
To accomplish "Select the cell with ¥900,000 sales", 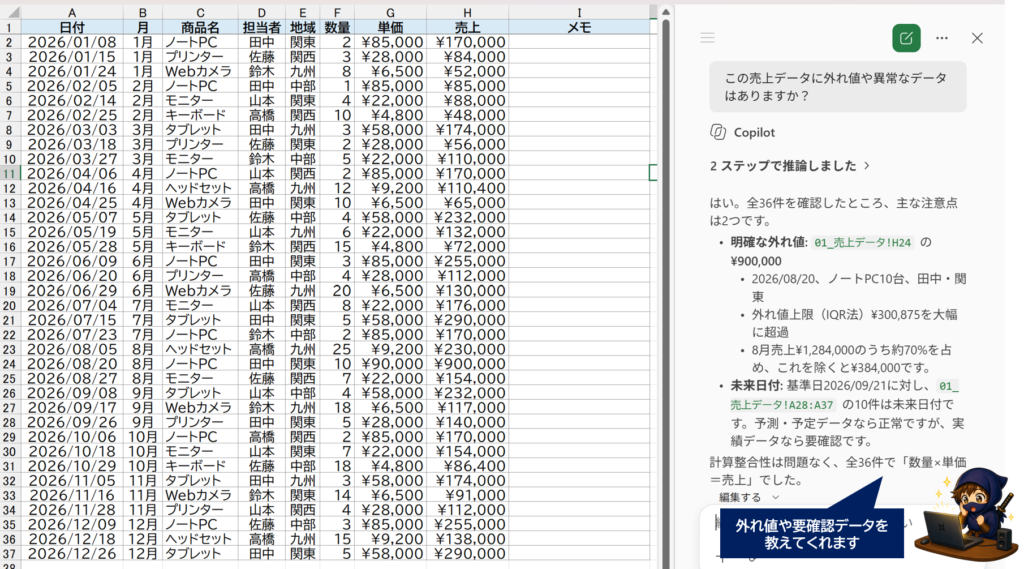I will tap(467, 364).
